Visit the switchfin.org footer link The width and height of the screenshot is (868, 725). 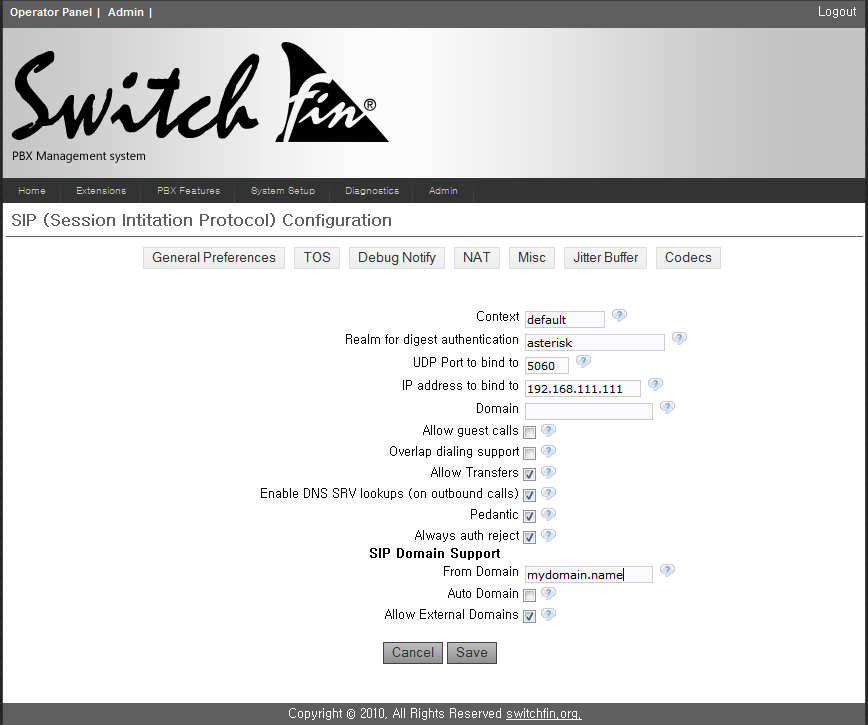[x=544, y=713]
